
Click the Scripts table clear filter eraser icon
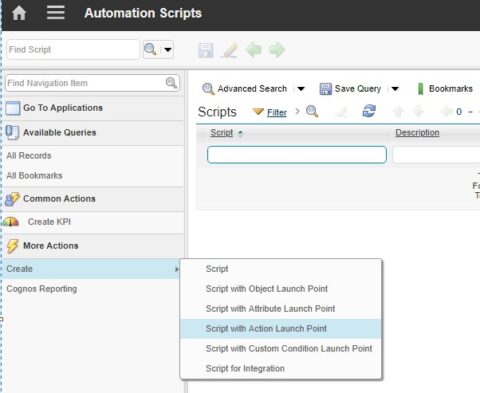[341, 112]
